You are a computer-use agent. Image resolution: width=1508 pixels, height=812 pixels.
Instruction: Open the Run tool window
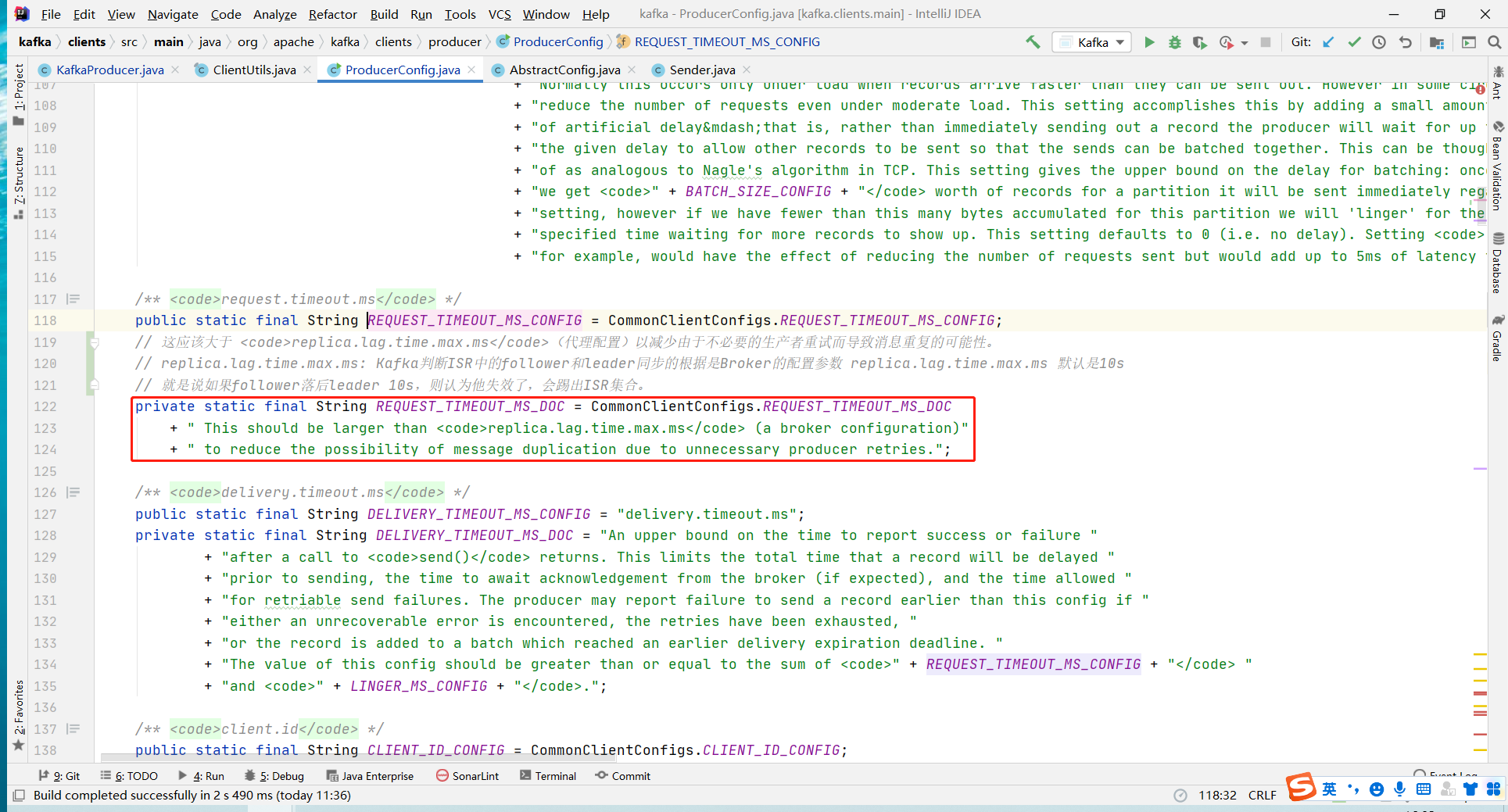pos(201,776)
